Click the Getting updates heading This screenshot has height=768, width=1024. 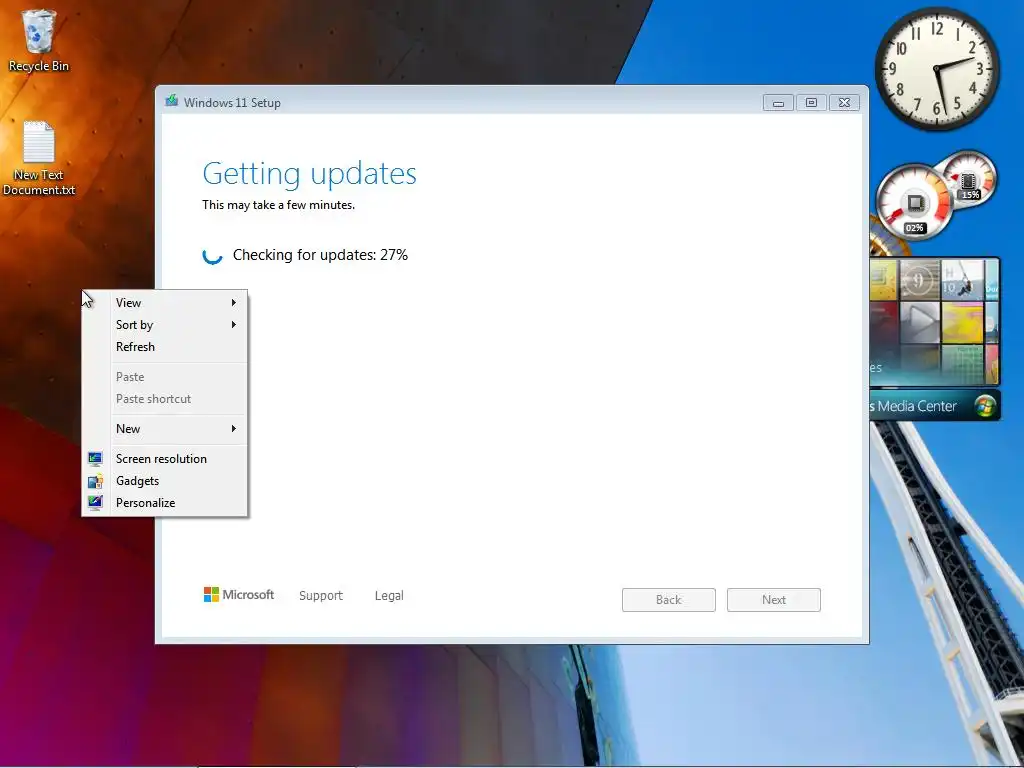[310, 174]
